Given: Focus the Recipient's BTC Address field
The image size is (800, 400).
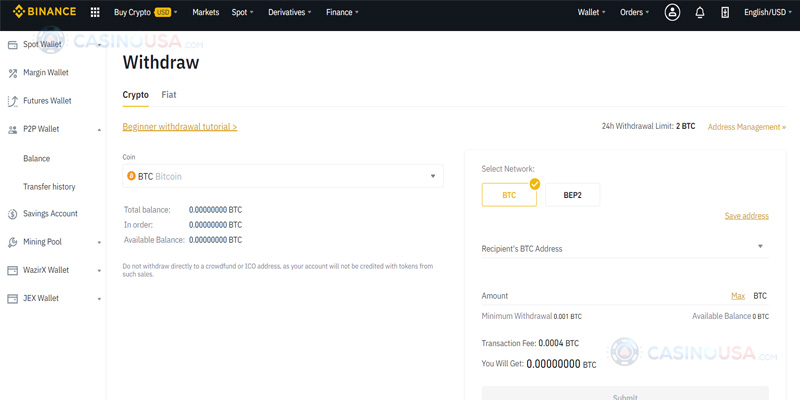Looking at the screenshot, I should click(x=625, y=248).
